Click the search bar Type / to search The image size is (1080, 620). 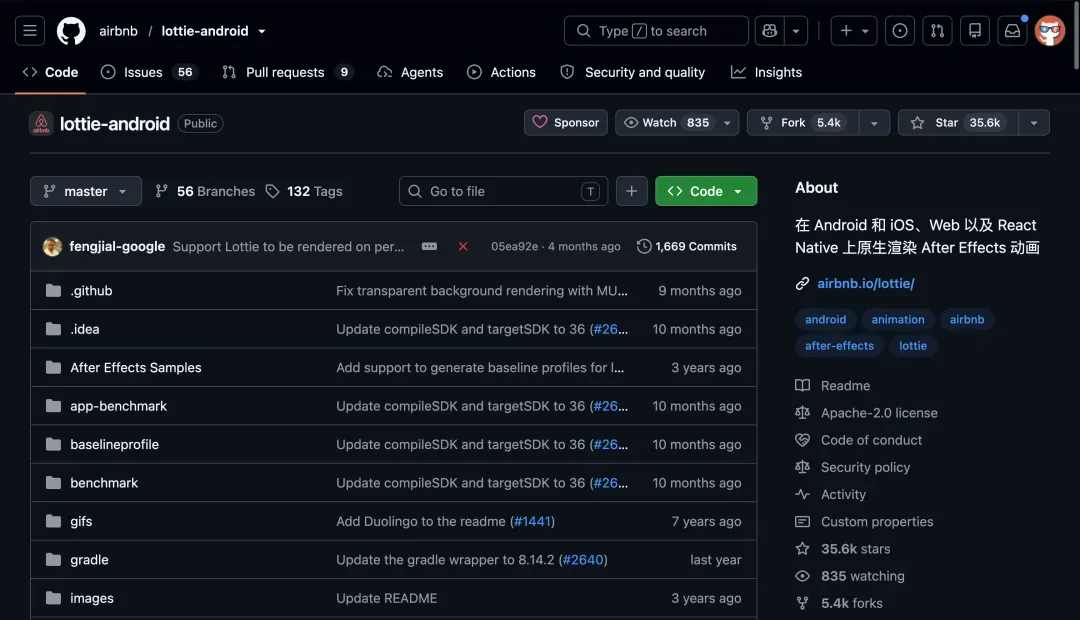tap(656, 31)
